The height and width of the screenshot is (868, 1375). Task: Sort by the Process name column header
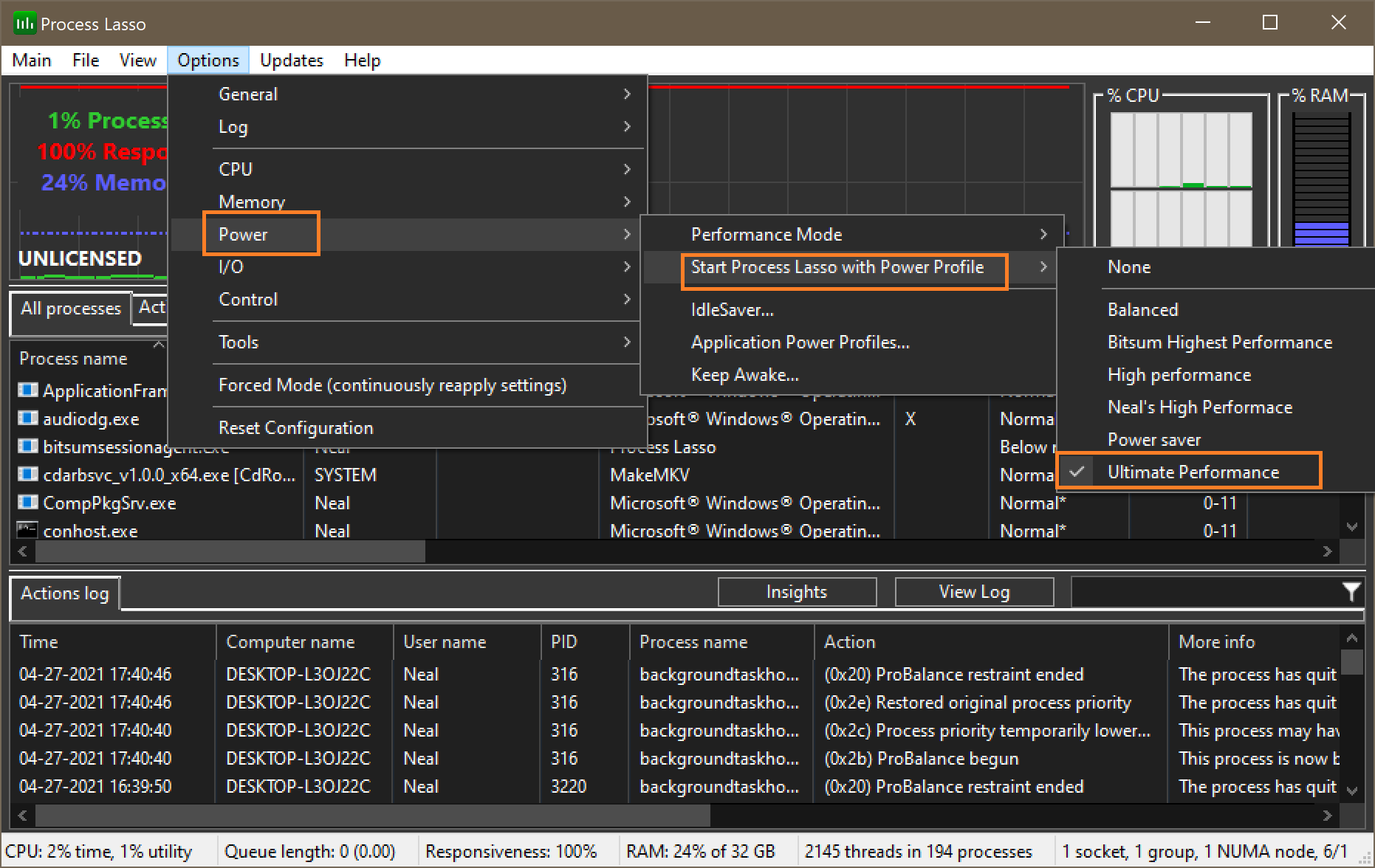pyautogui.click(x=89, y=358)
